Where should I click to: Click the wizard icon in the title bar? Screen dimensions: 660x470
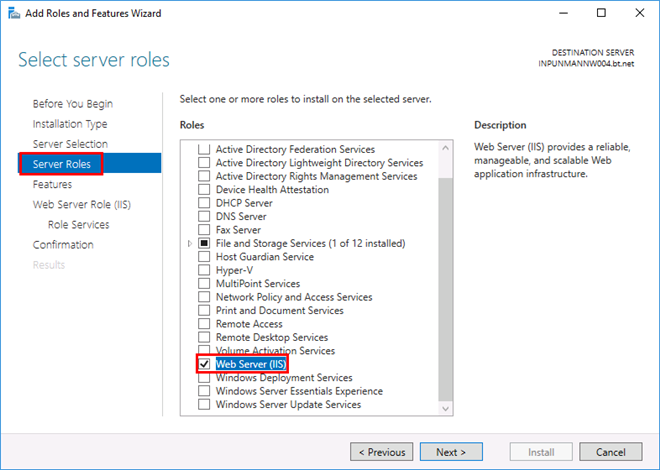(x=13, y=13)
